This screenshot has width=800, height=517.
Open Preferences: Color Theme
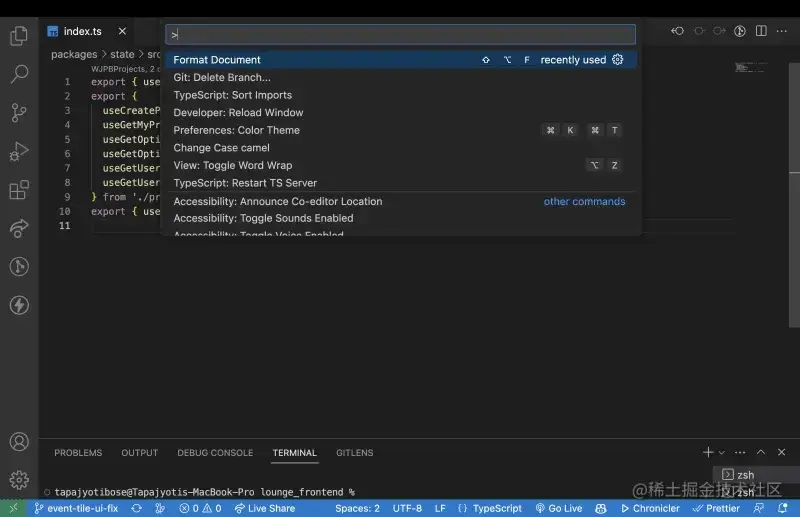pos(401,130)
